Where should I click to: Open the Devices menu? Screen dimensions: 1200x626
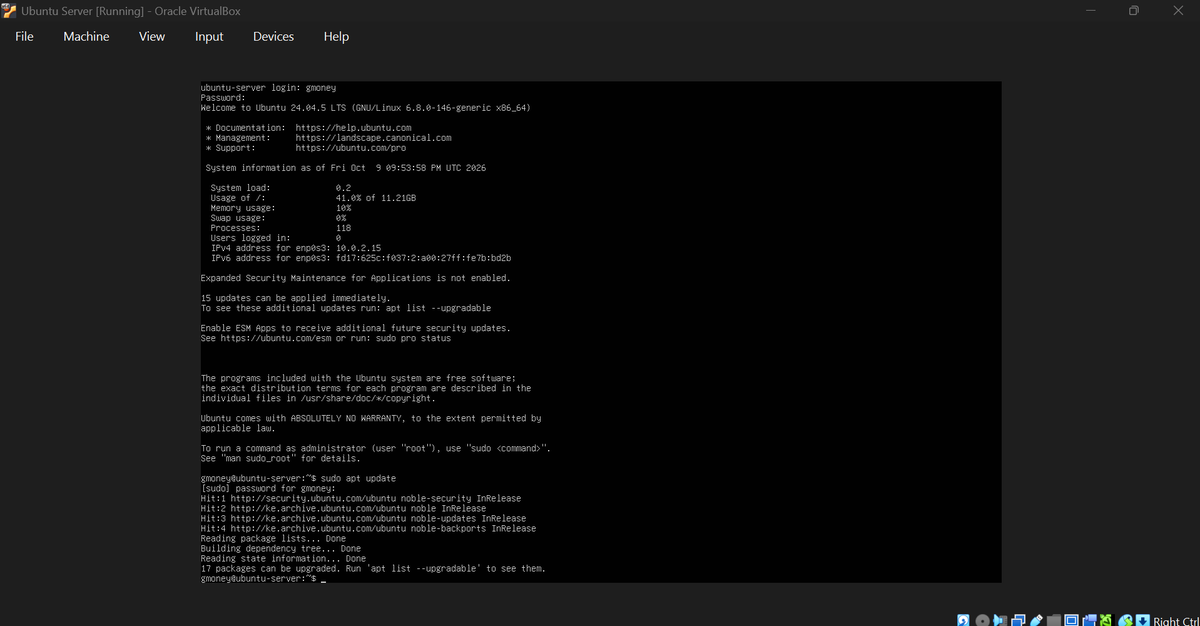[x=273, y=36]
